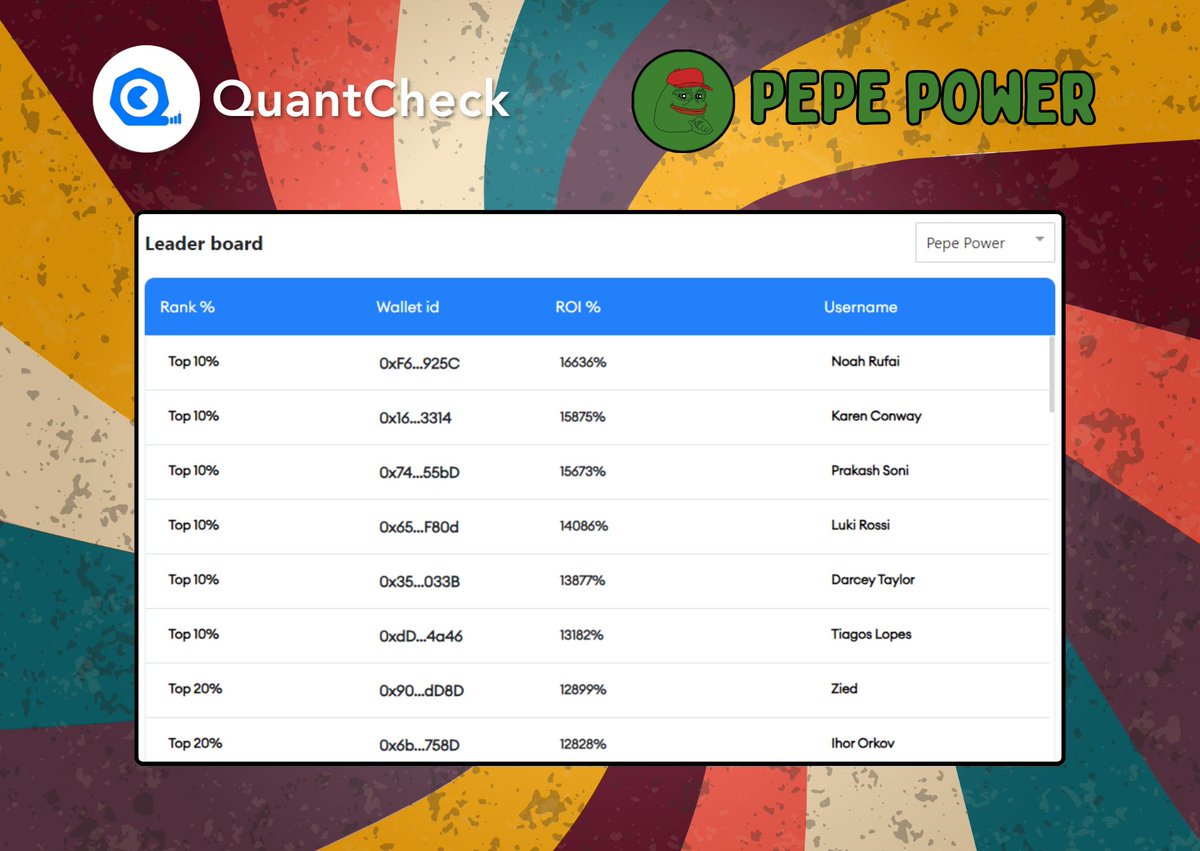Select the Rank % column header

187,307
